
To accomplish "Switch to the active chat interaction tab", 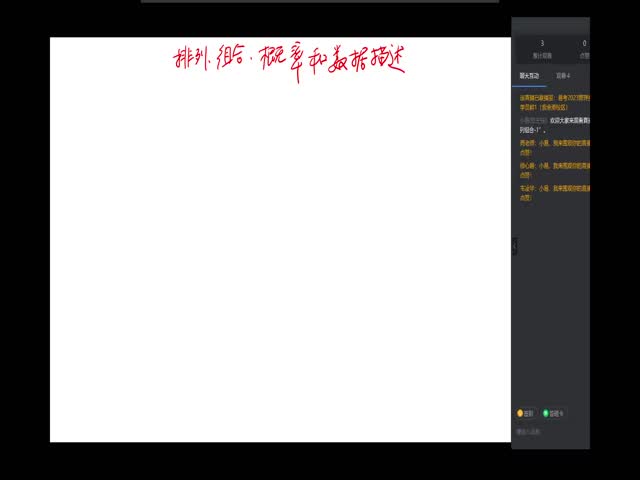I will [529, 76].
